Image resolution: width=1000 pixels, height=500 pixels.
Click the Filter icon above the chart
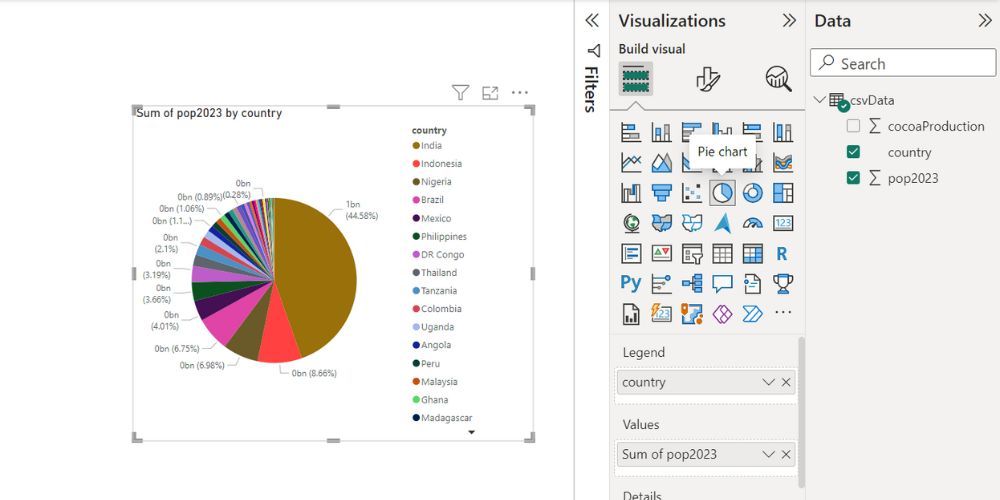(460, 93)
